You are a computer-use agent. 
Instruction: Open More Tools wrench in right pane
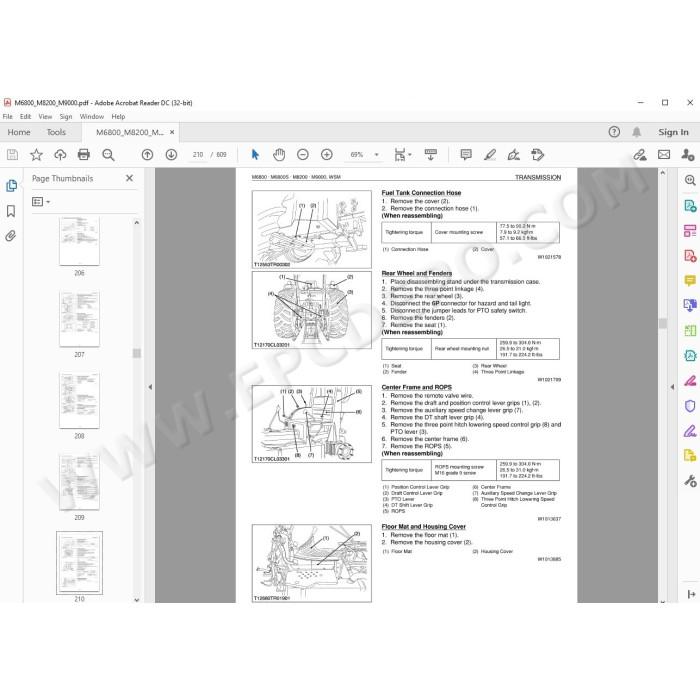click(x=690, y=481)
